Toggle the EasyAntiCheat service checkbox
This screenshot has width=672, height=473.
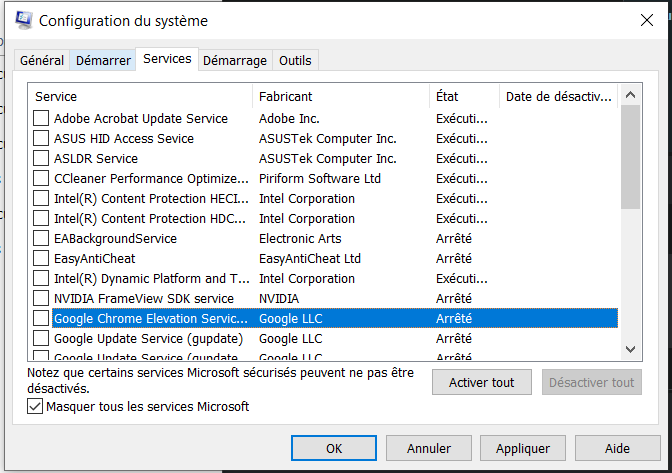tap(41, 258)
